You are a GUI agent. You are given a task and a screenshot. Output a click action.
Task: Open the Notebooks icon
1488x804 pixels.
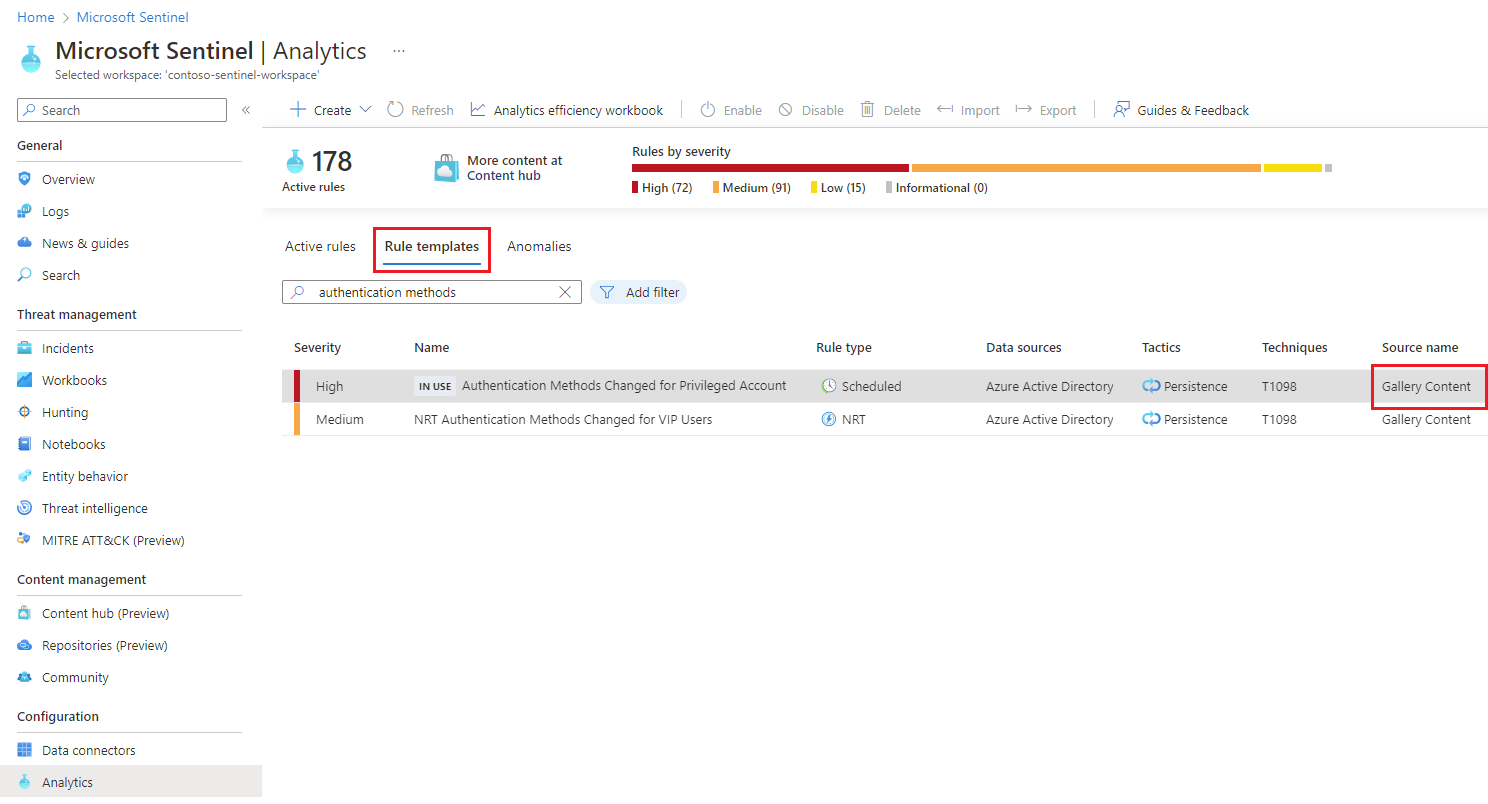pos(25,444)
